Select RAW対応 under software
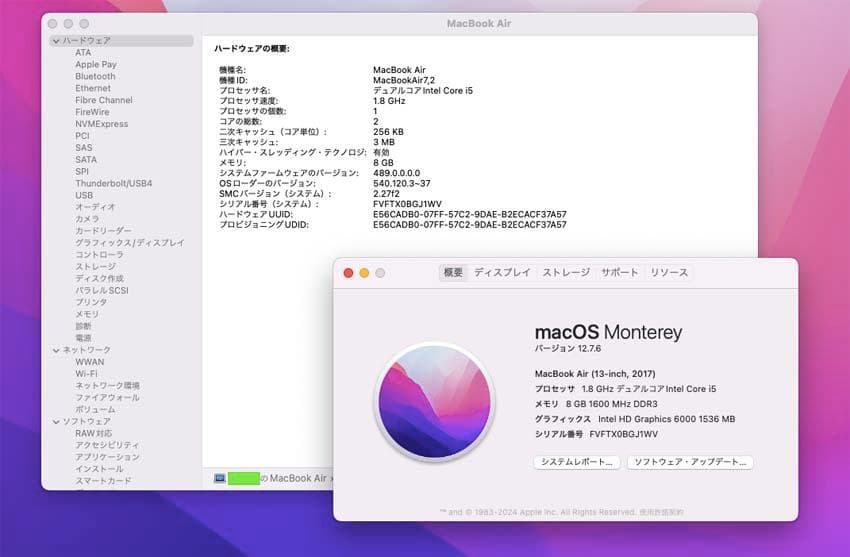Screen dimensions: 850x557 coord(93,433)
